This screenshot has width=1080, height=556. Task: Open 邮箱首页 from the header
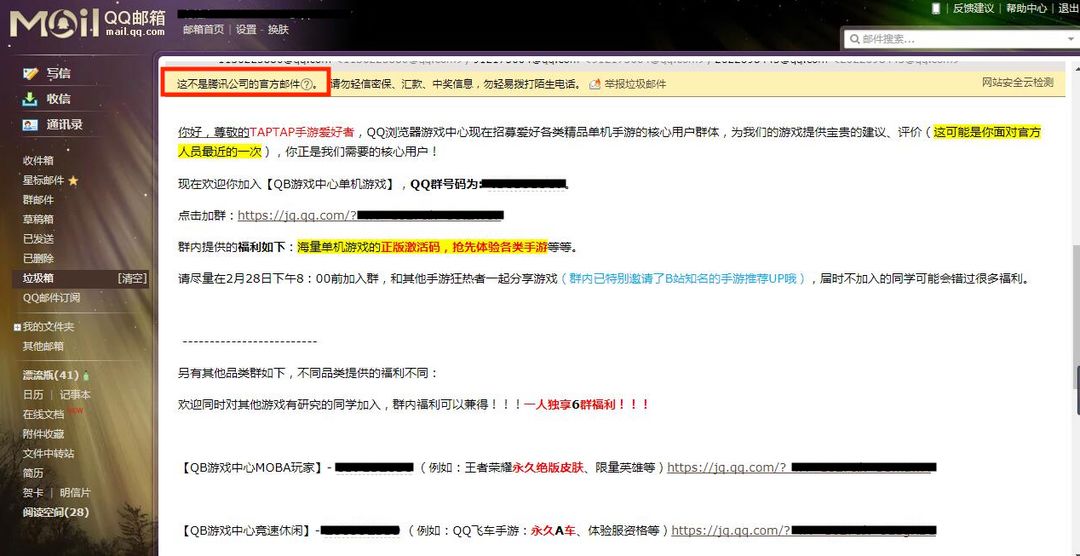[x=203, y=30]
